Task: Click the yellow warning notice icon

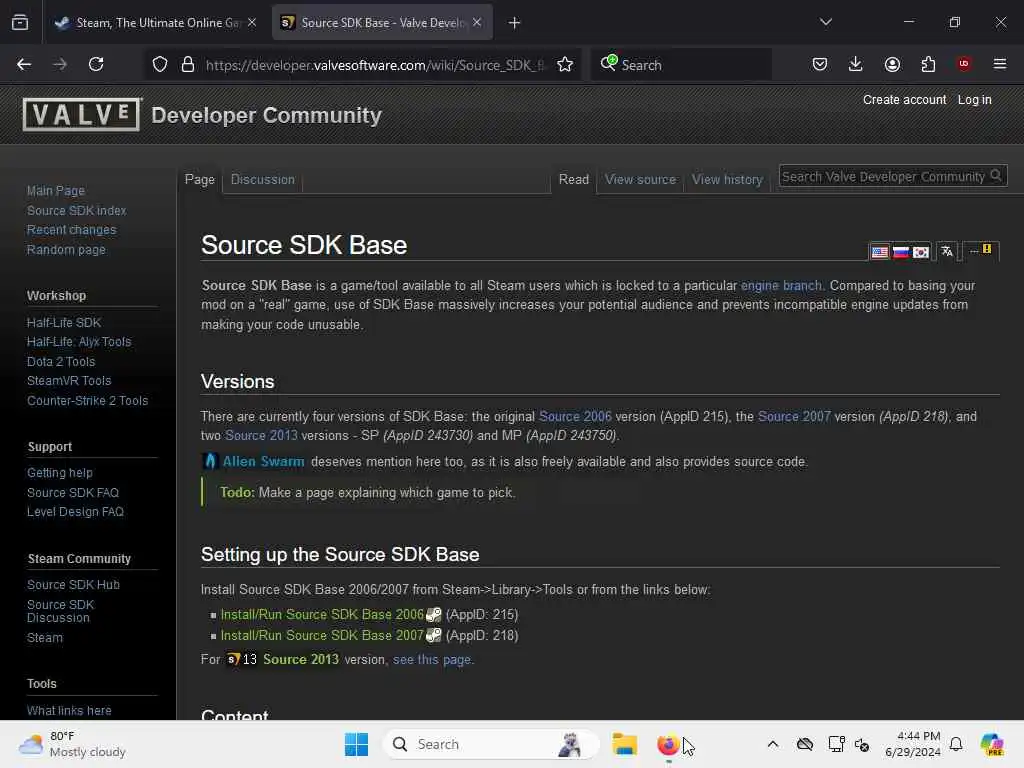Action: 987,249
